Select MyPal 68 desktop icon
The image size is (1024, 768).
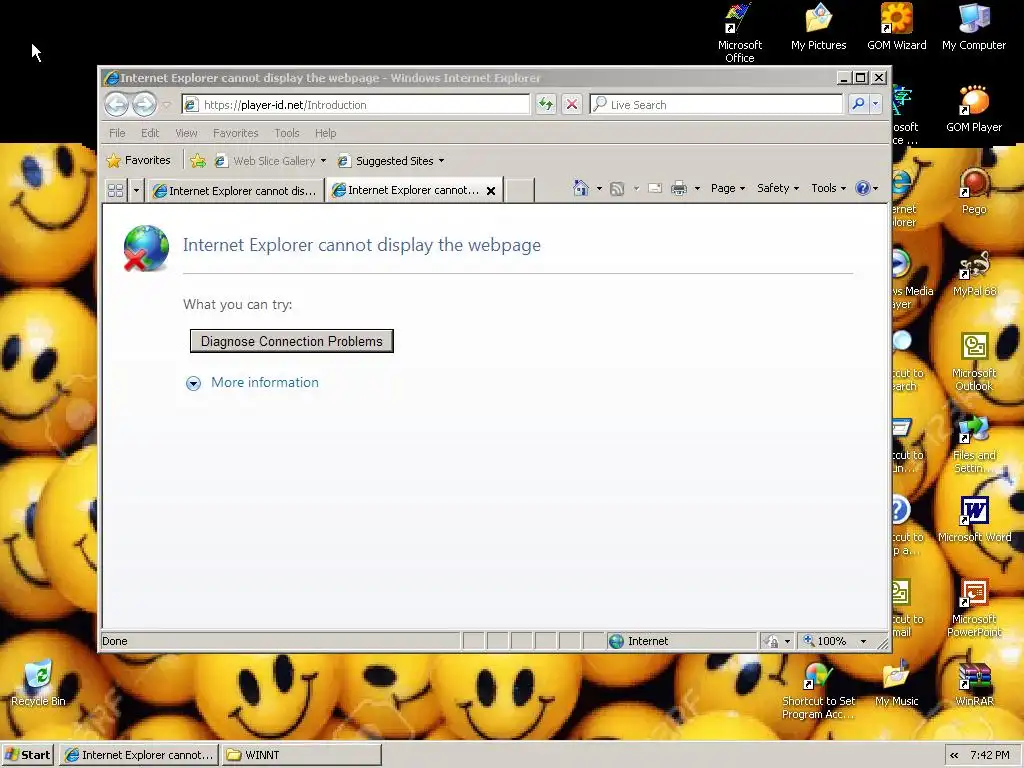974,274
